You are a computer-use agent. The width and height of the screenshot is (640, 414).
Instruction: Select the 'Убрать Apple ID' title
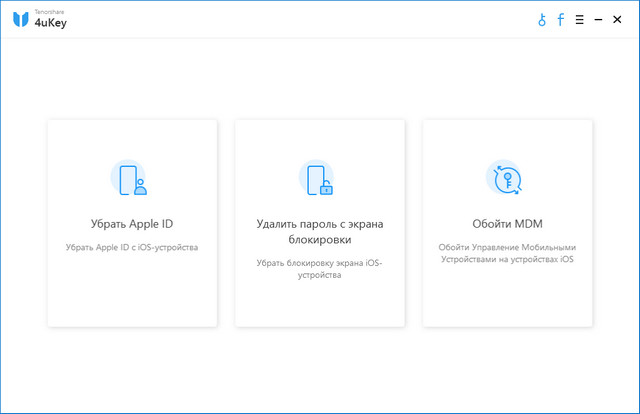tap(132, 224)
